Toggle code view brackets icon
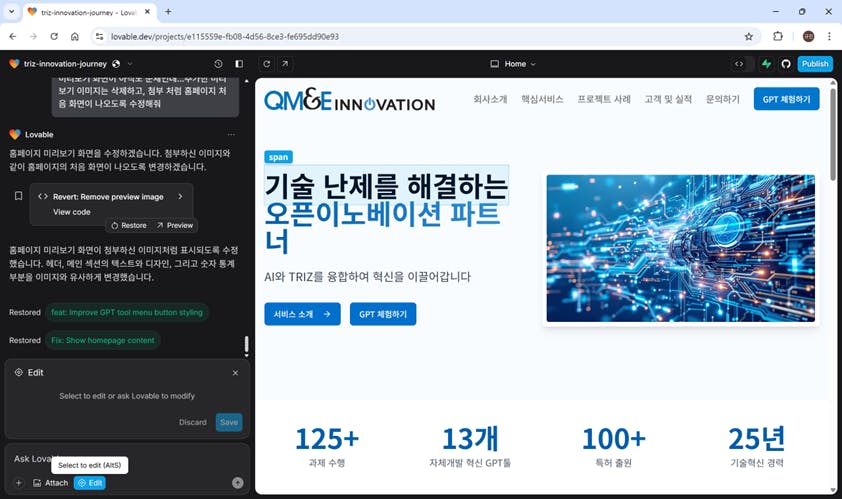The width and height of the screenshot is (842, 499). coord(739,63)
